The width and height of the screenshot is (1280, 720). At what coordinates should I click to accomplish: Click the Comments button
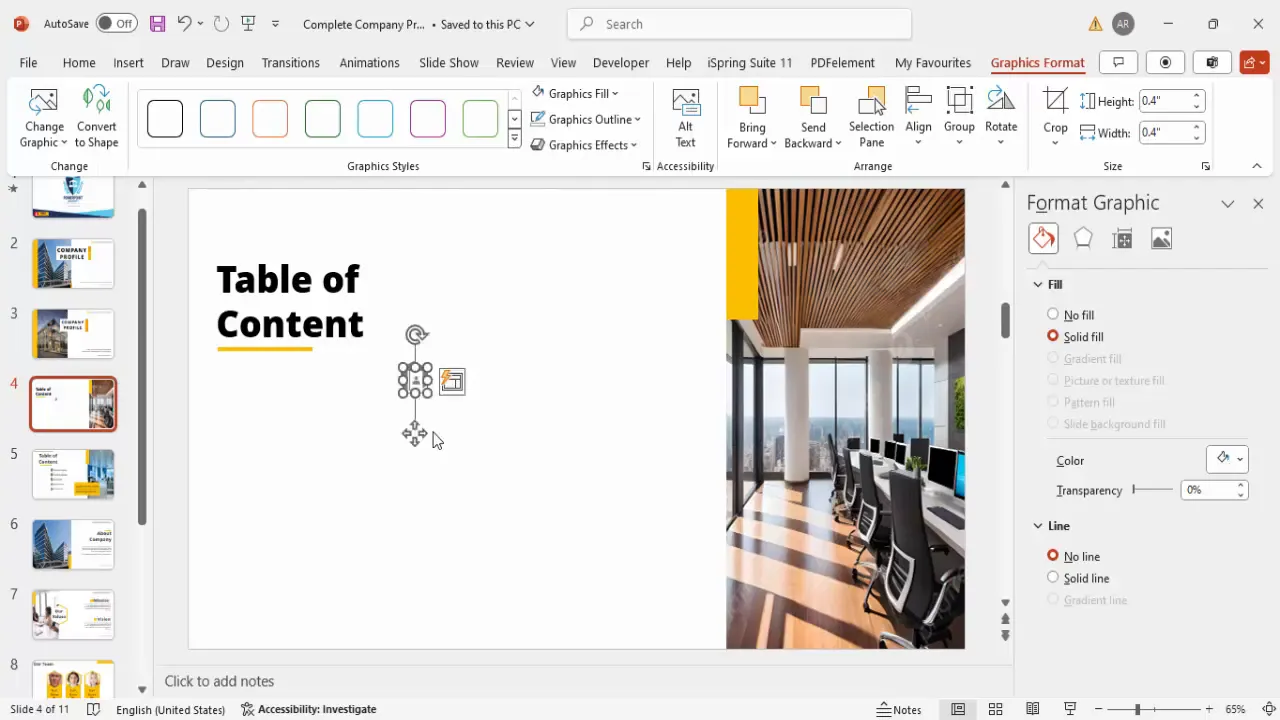(x=1118, y=62)
